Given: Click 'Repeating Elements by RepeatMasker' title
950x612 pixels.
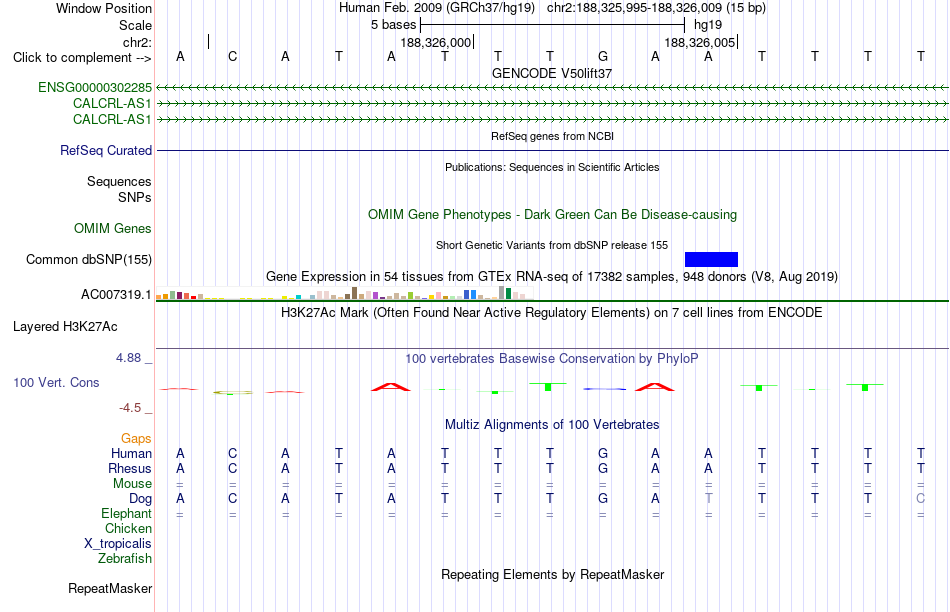Looking at the screenshot, I should [x=553, y=574].
